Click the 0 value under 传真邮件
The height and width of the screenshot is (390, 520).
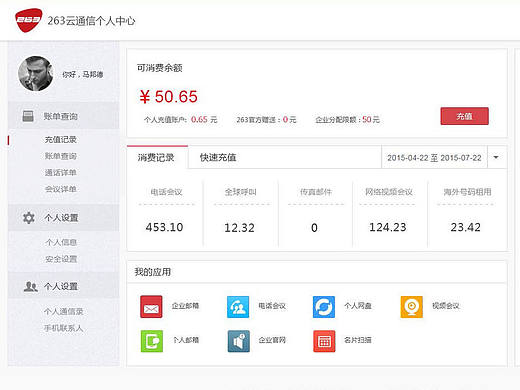[x=314, y=228]
